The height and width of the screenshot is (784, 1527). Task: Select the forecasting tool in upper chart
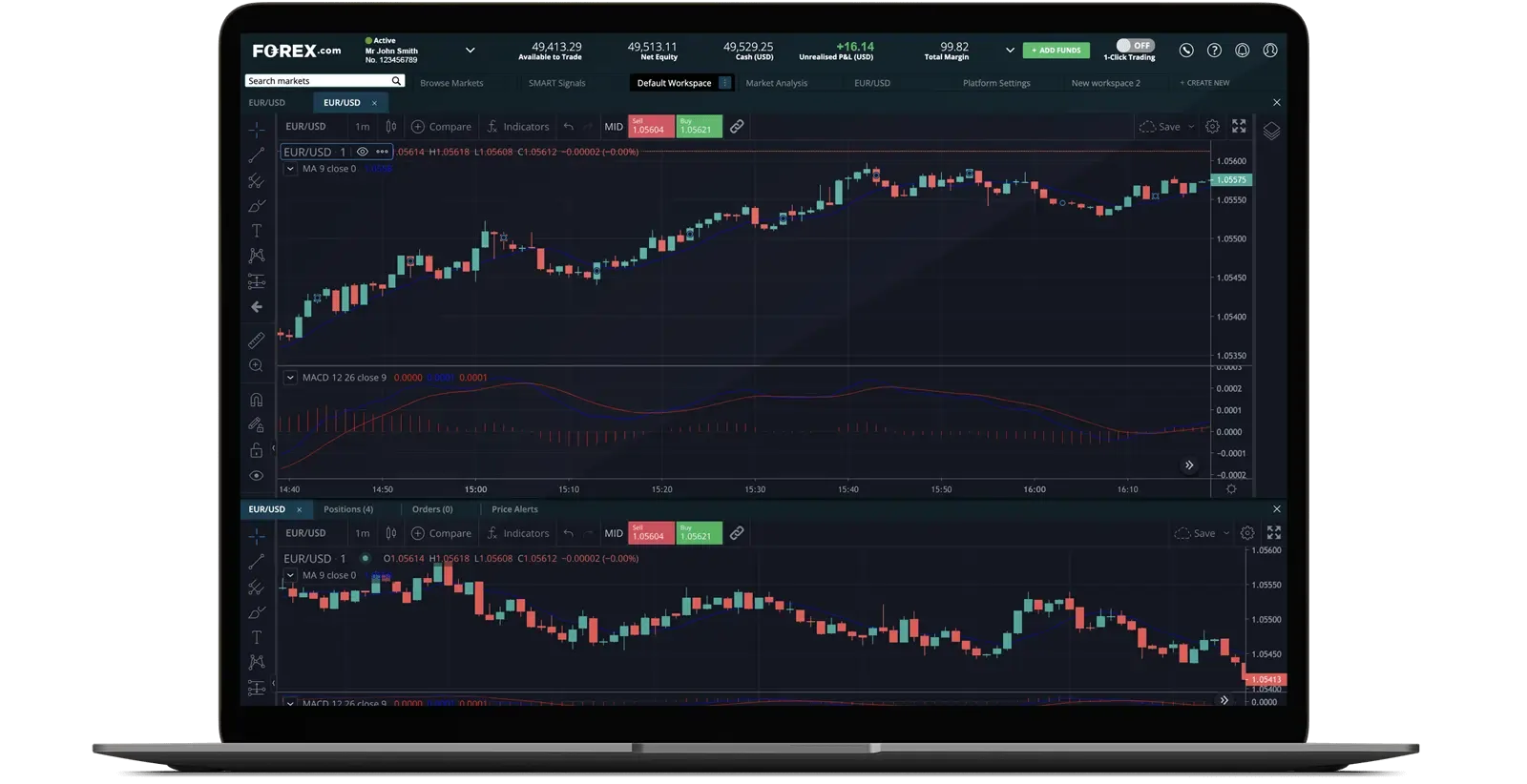(x=256, y=281)
